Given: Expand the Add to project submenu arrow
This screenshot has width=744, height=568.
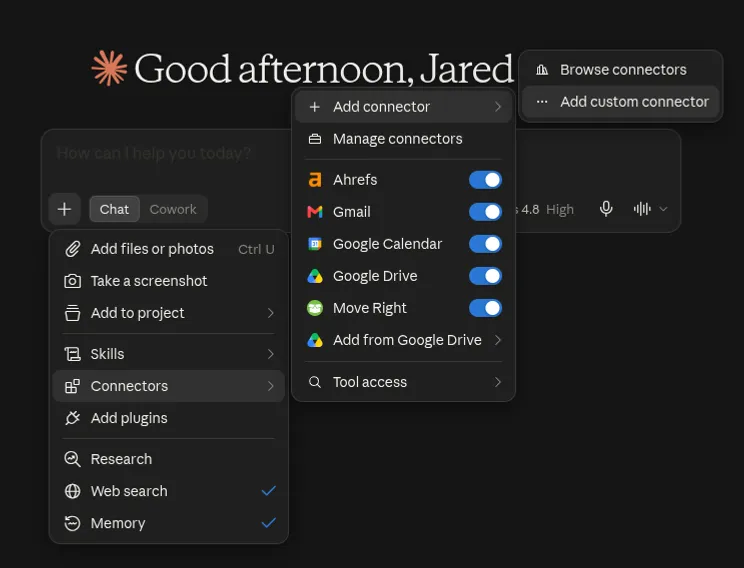Looking at the screenshot, I should (x=270, y=313).
